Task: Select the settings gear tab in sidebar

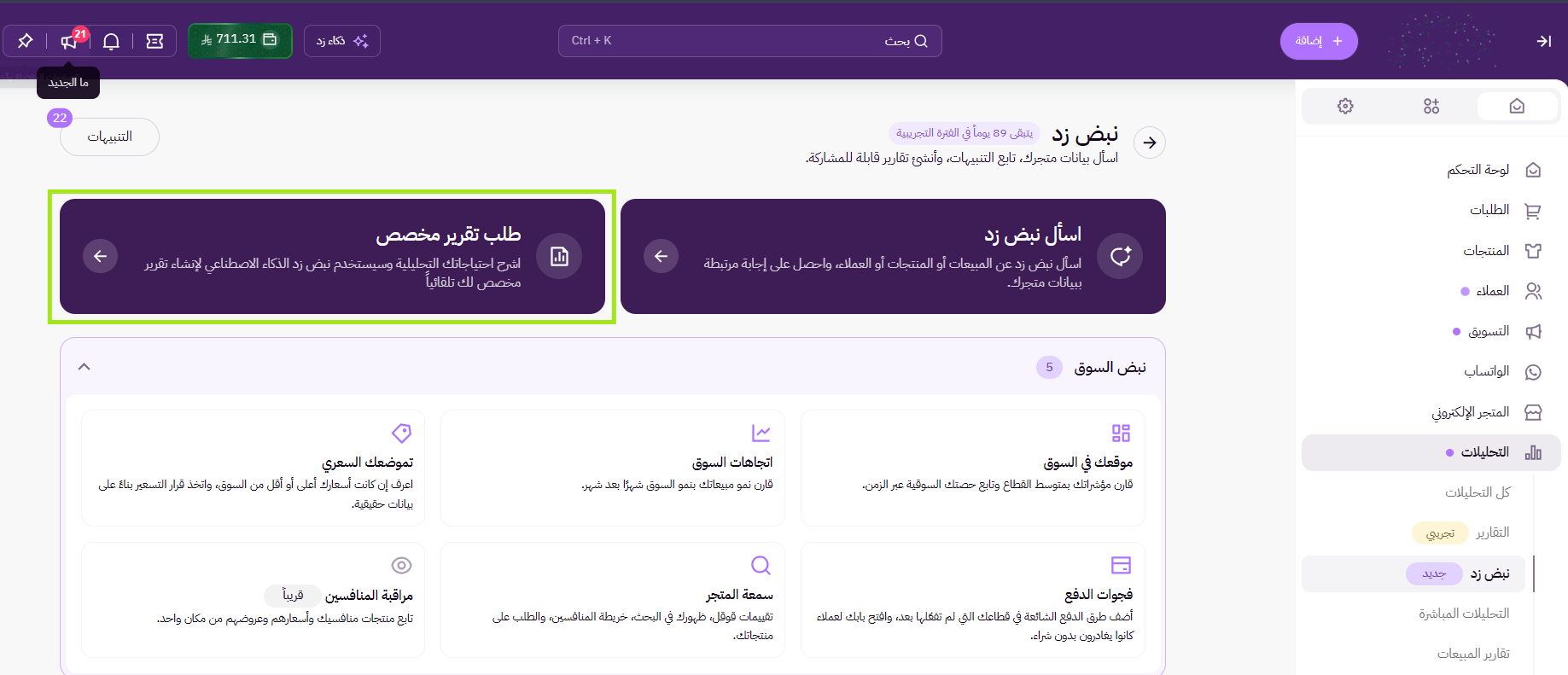Action: [1345, 106]
